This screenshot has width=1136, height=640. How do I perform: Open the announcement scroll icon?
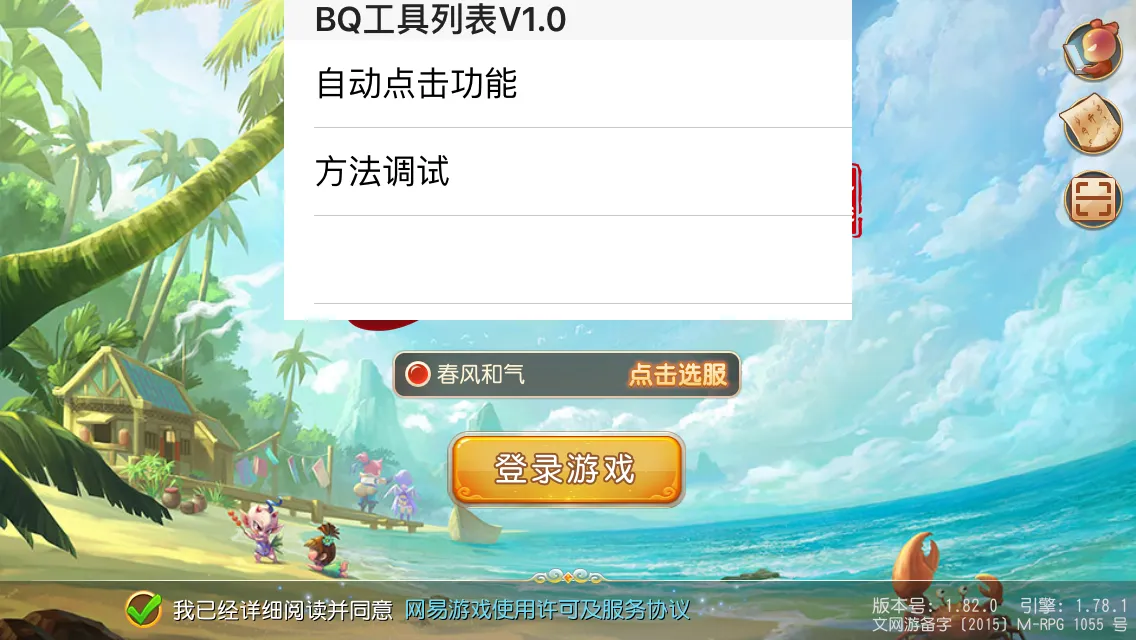click(x=1092, y=123)
